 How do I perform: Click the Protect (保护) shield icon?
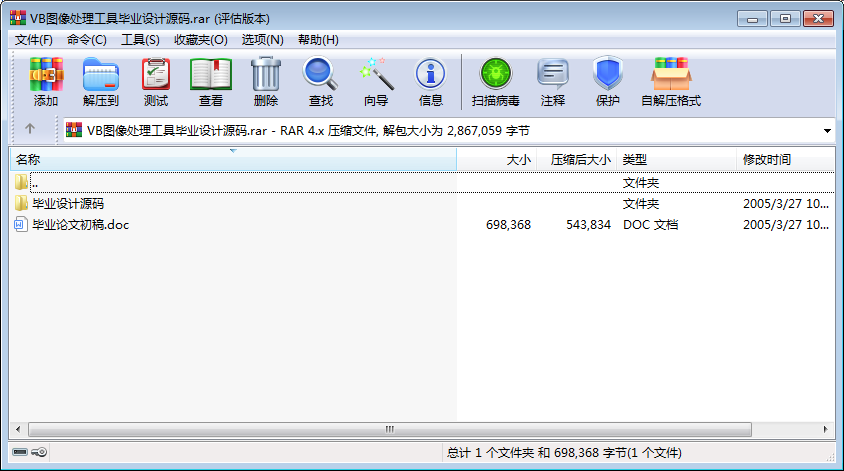tap(608, 82)
